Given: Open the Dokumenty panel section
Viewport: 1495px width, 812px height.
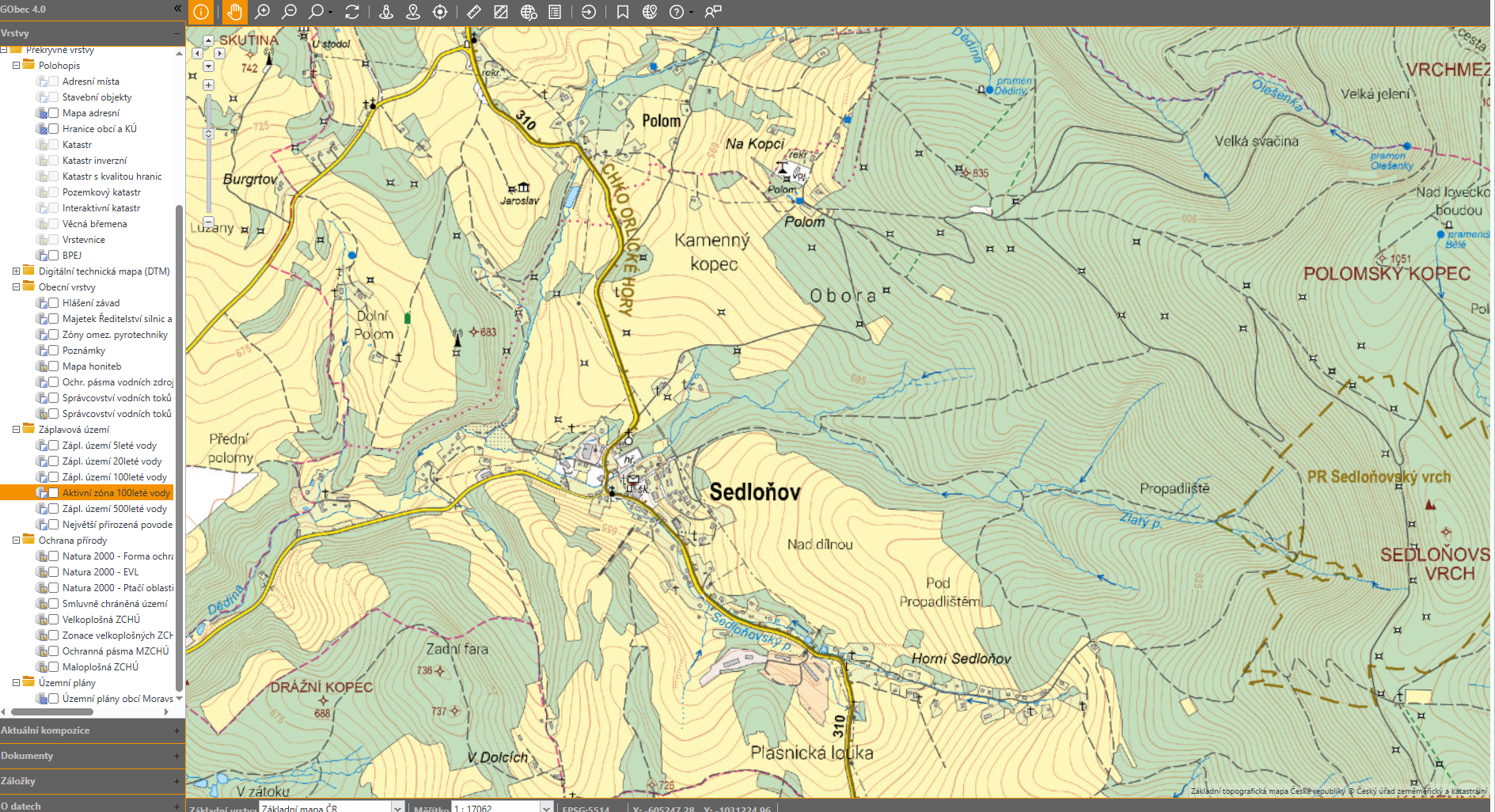Looking at the screenshot, I should pos(91,756).
